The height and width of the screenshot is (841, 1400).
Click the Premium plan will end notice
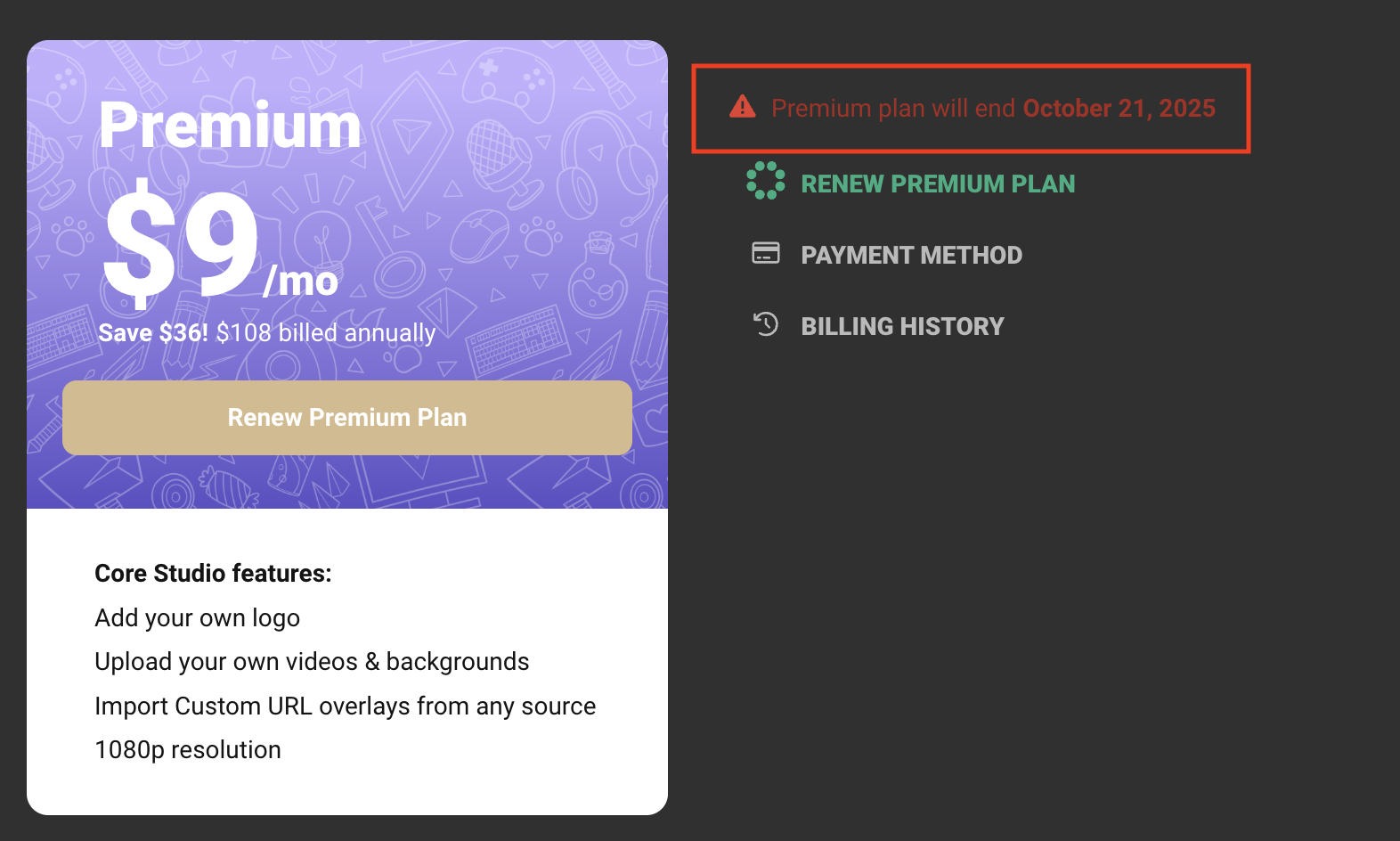pyautogui.click(x=972, y=109)
